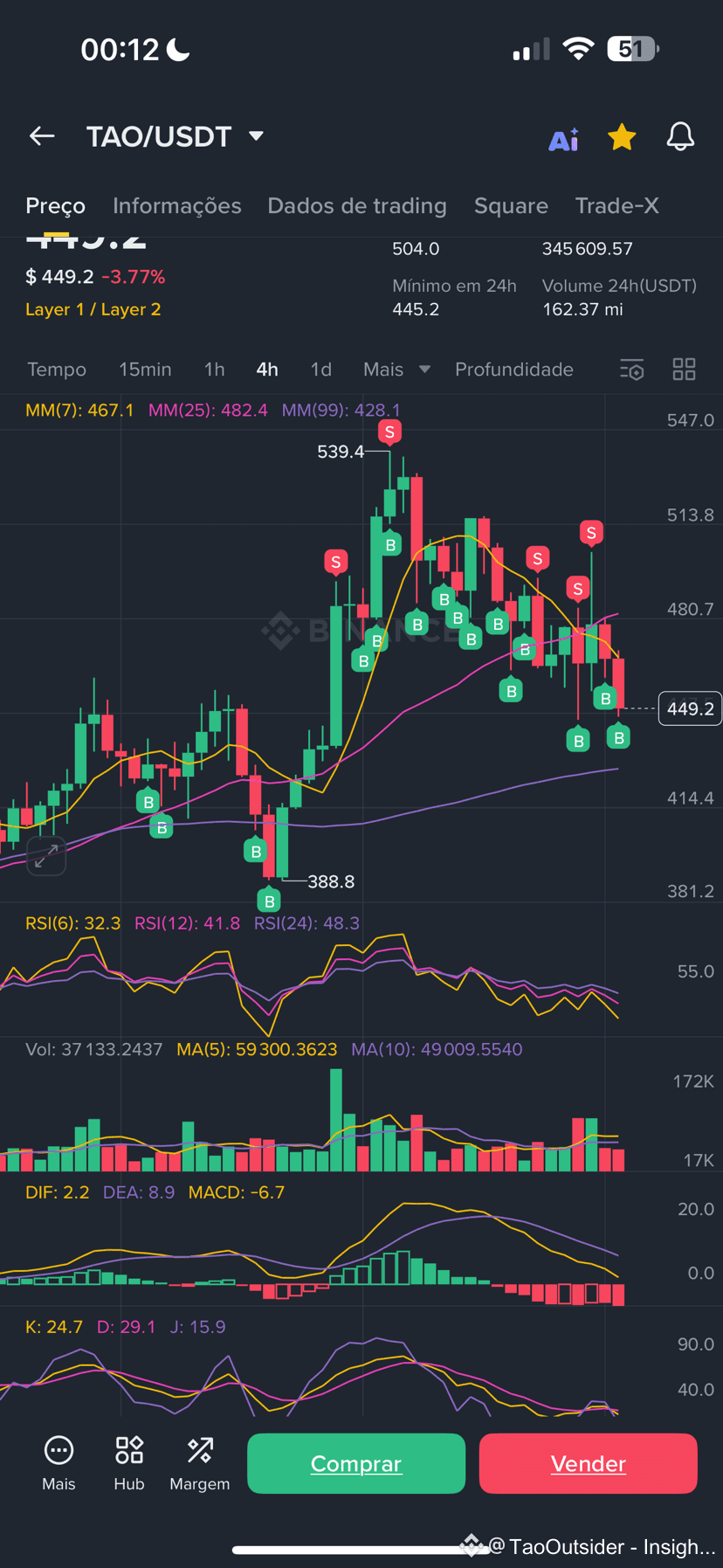Tap the cellular signal bars icon
Image resolution: width=723 pixels, height=1568 pixels.
[x=532, y=49]
